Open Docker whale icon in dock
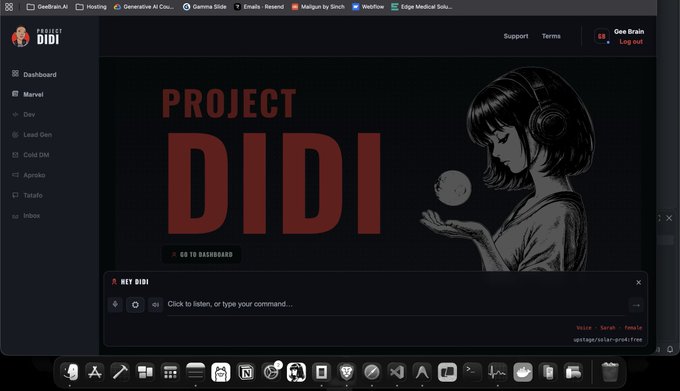Screen dimensions: 680x391 [x=523, y=372]
